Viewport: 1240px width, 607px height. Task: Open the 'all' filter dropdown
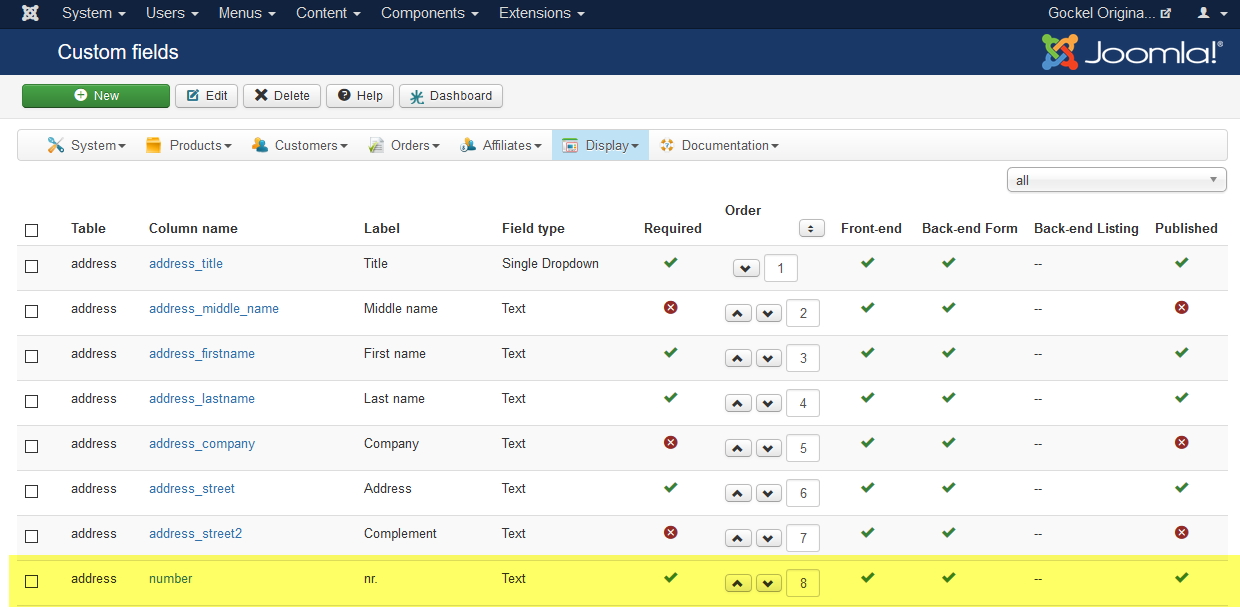tap(1116, 180)
